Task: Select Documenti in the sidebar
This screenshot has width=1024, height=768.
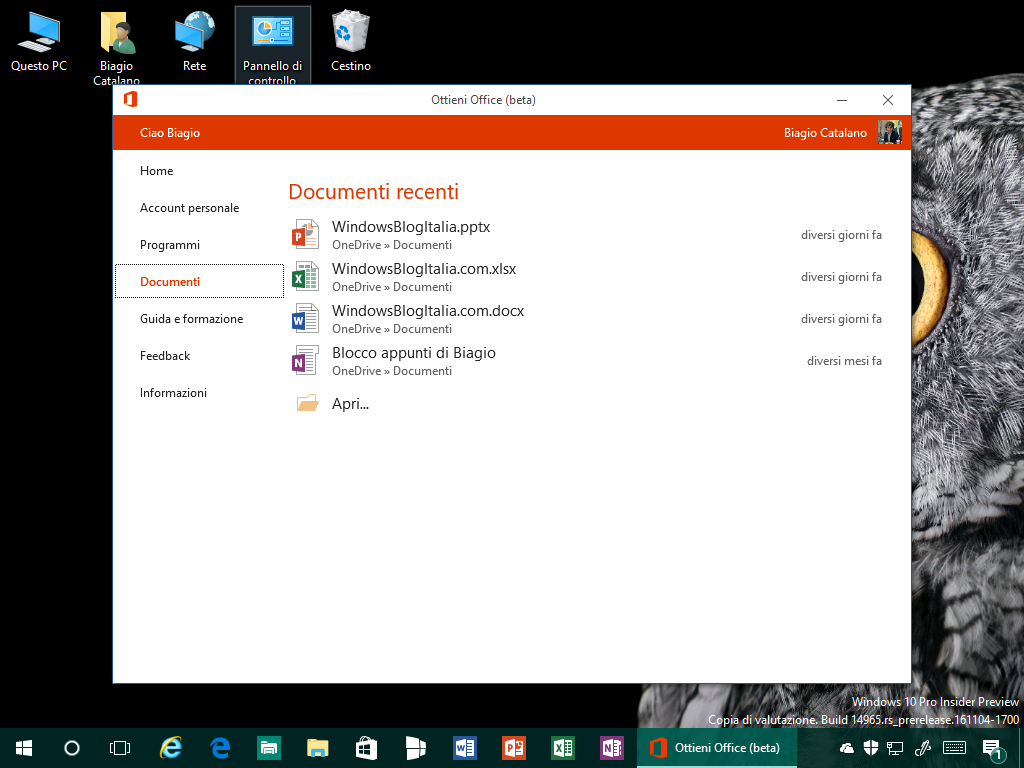Action: pyautogui.click(x=199, y=281)
